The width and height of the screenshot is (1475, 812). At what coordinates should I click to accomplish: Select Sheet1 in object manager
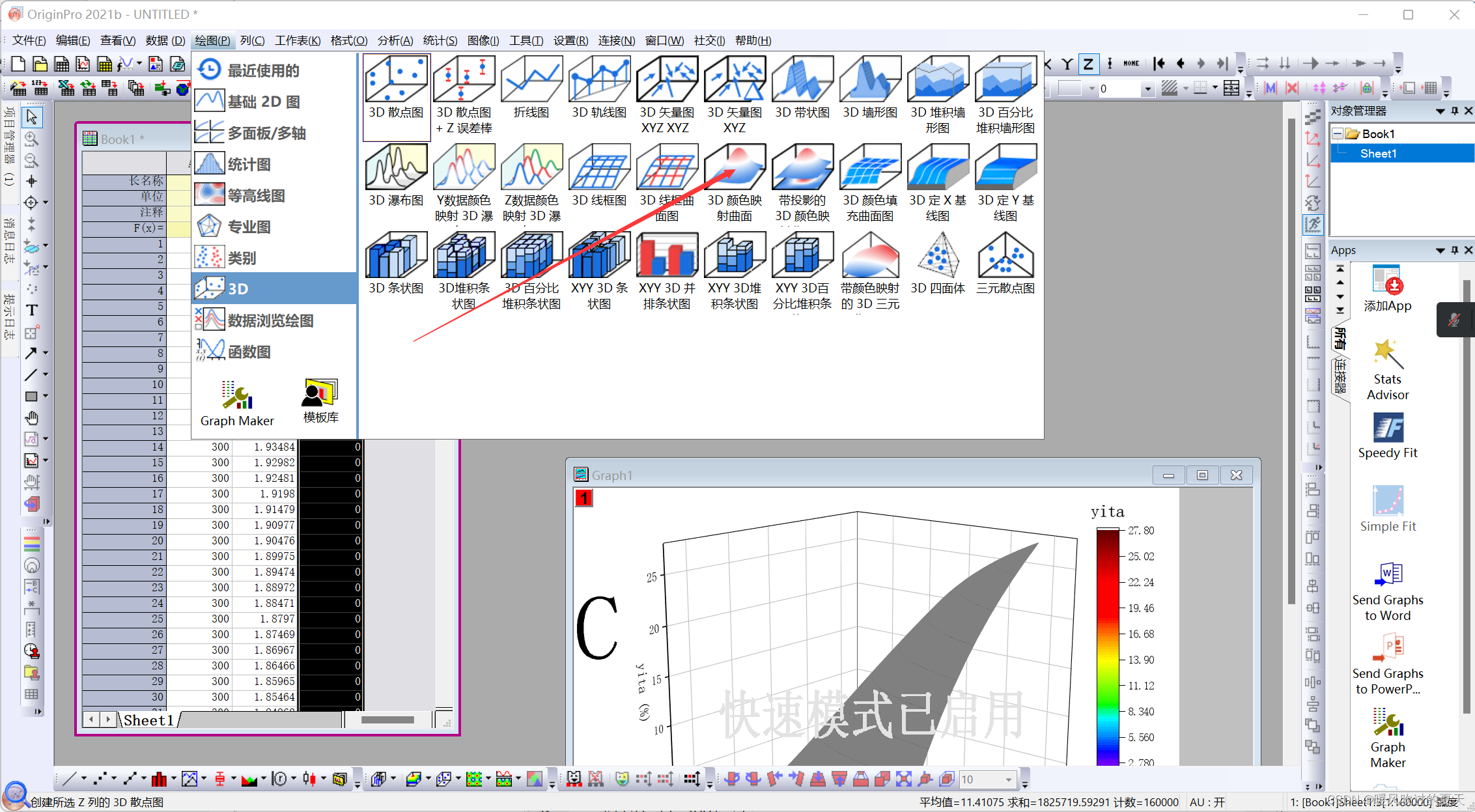1378,154
